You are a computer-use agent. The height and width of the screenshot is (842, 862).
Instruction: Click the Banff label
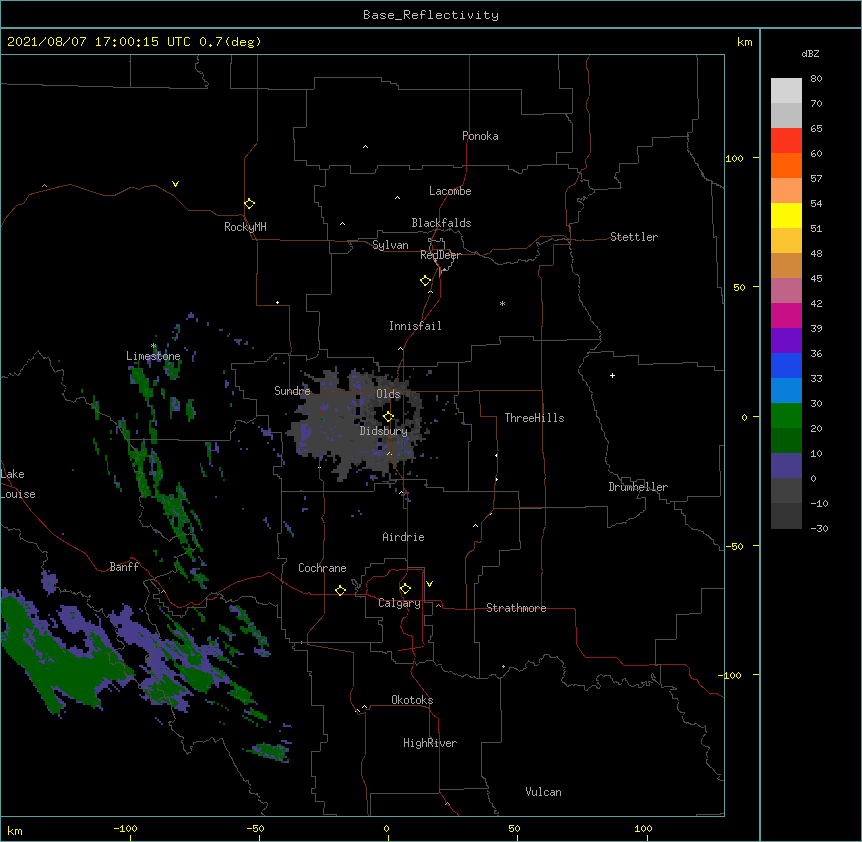click(x=124, y=567)
